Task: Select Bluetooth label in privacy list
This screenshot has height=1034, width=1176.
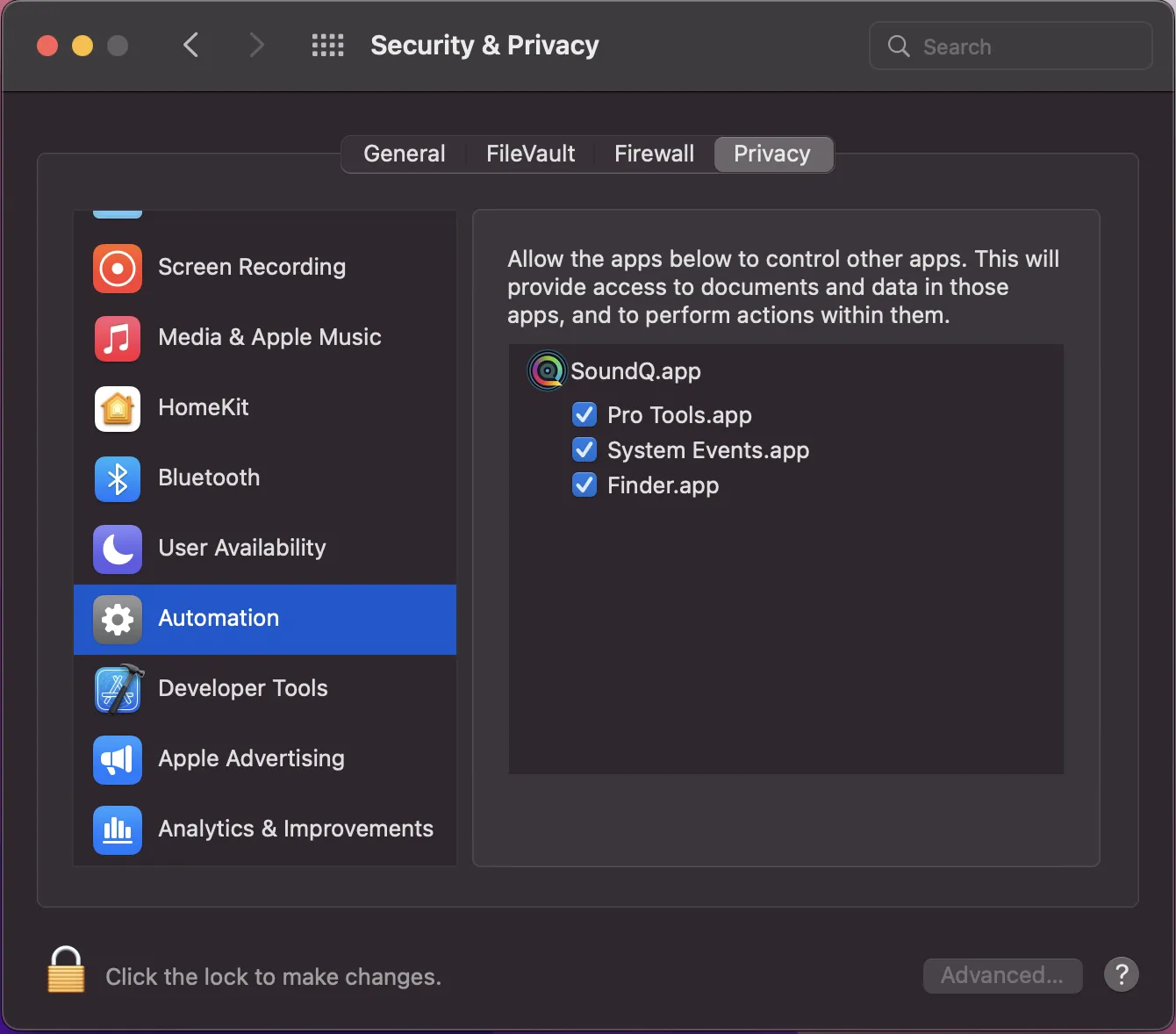Action: [x=209, y=478]
